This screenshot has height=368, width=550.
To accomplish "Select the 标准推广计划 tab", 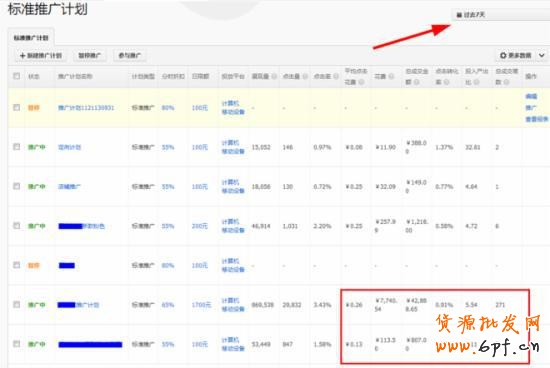I will click(x=31, y=38).
